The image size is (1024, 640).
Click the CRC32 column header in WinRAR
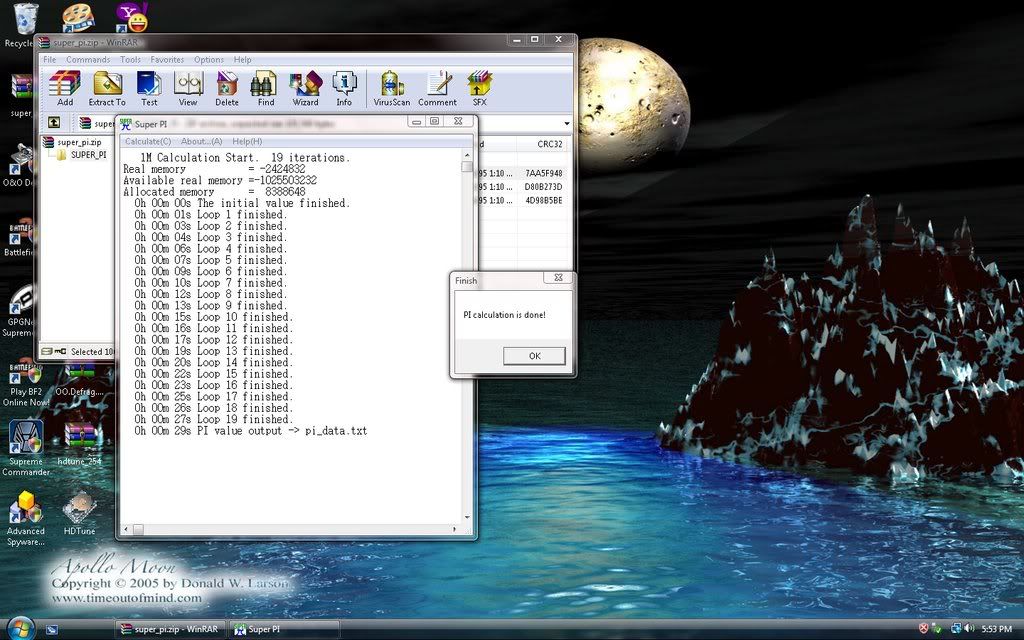(x=549, y=144)
